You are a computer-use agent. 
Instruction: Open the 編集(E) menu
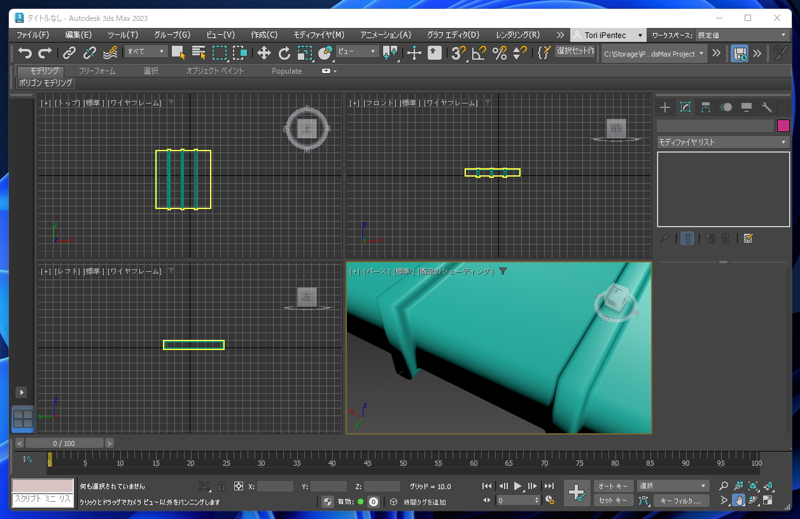click(78, 35)
